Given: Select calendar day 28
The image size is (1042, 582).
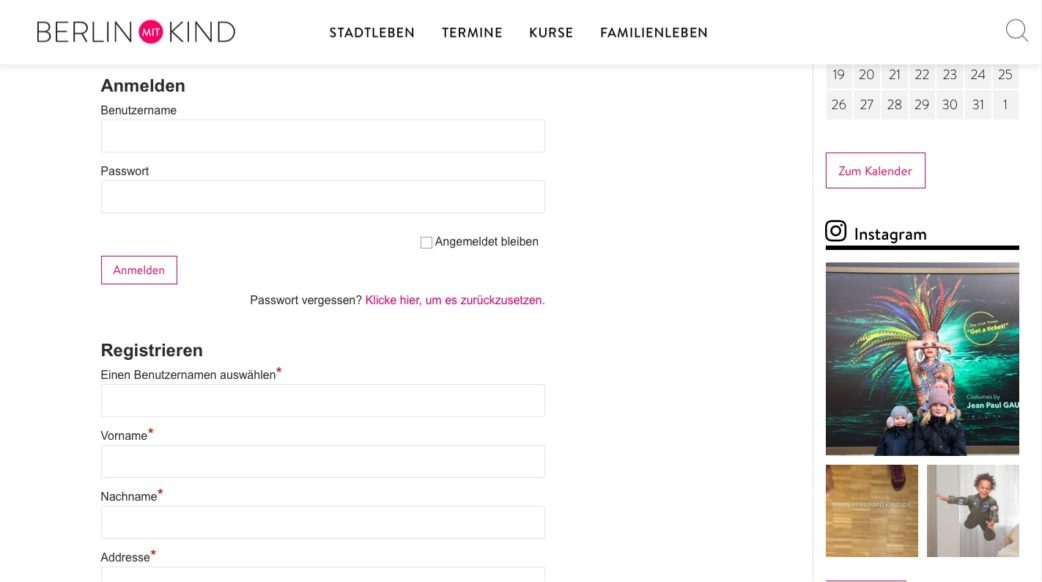Looking at the screenshot, I should [x=894, y=105].
